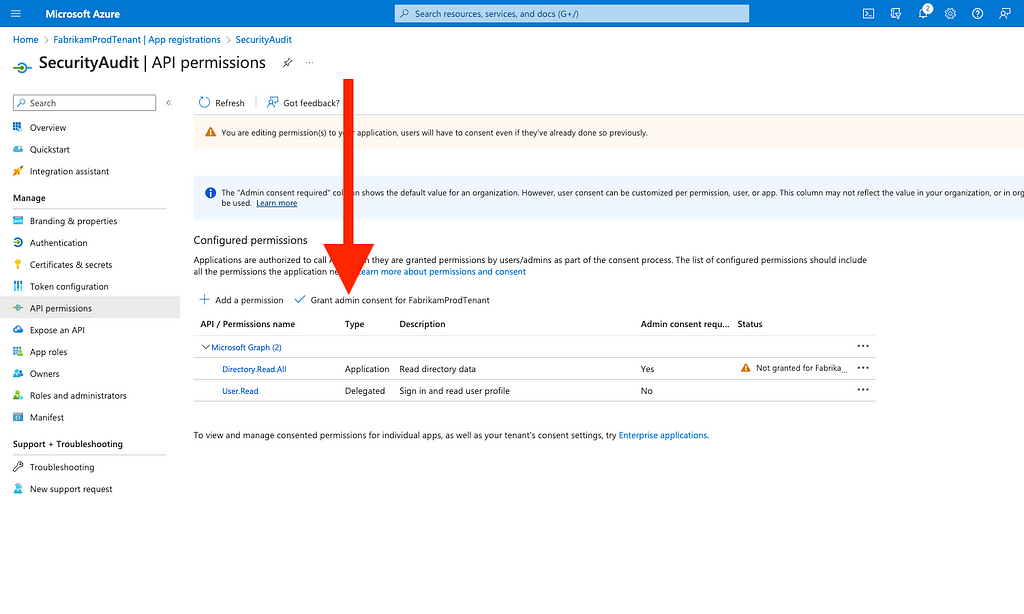Click the Status column header
Screen dimensions: 1024x614
(x=750, y=324)
